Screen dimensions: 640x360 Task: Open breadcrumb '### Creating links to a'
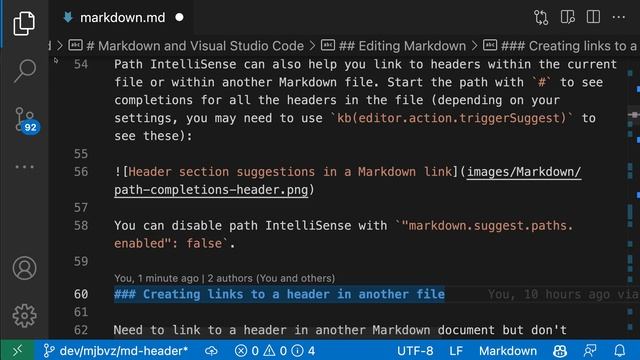tap(568, 46)
